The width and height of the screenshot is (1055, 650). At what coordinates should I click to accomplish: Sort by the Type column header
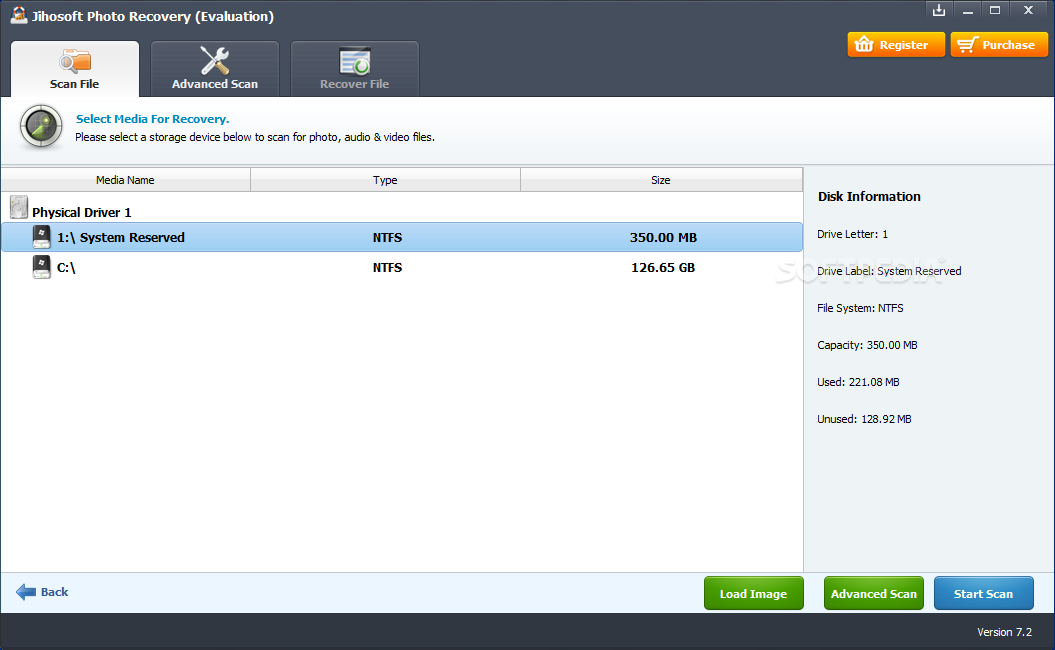coord(386,180)
